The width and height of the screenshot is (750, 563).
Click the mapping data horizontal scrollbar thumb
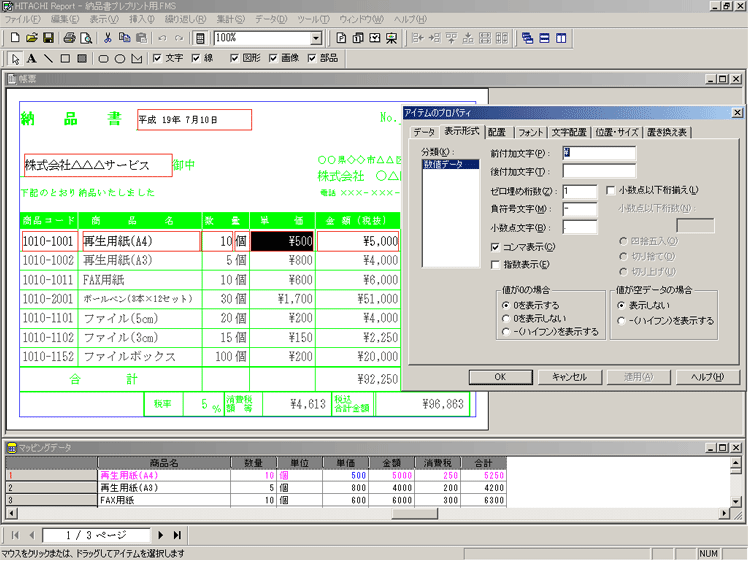click(x=414, y=513)
